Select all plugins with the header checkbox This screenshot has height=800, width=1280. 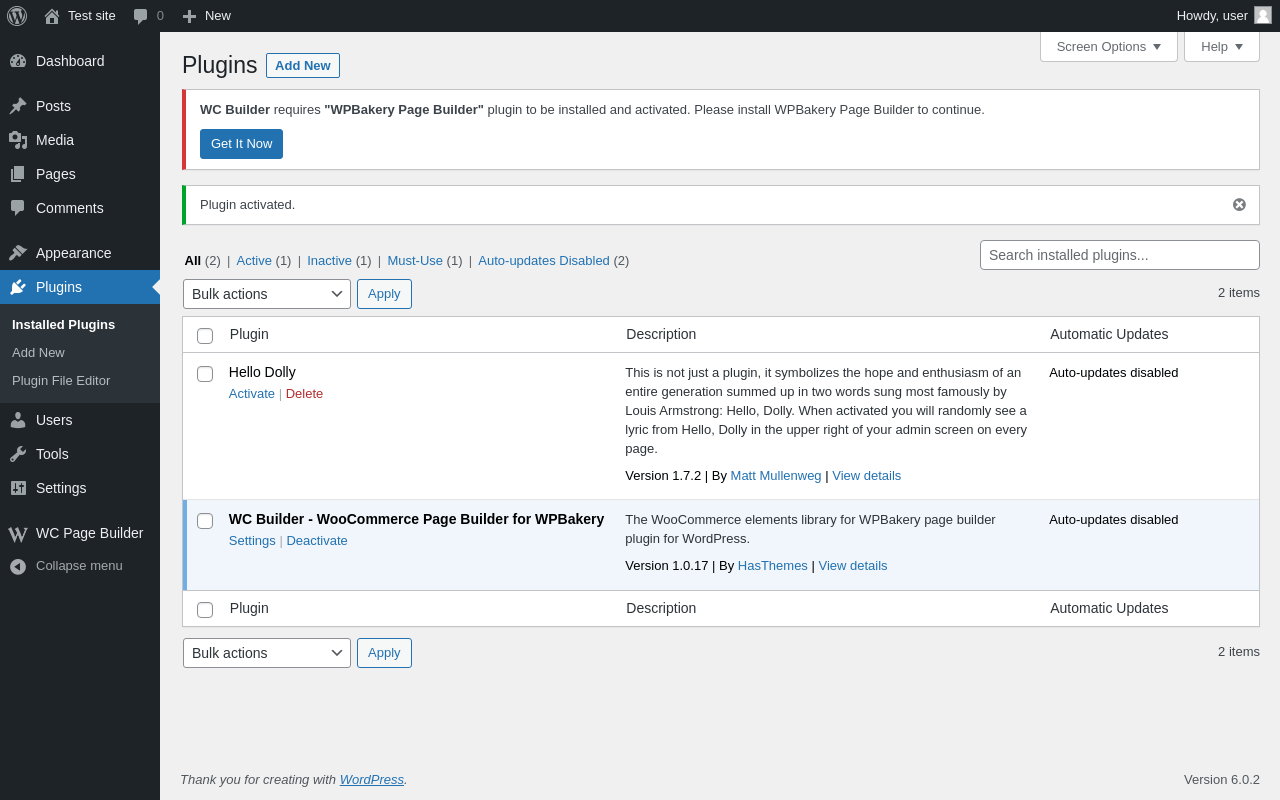(x=205, y=336)
